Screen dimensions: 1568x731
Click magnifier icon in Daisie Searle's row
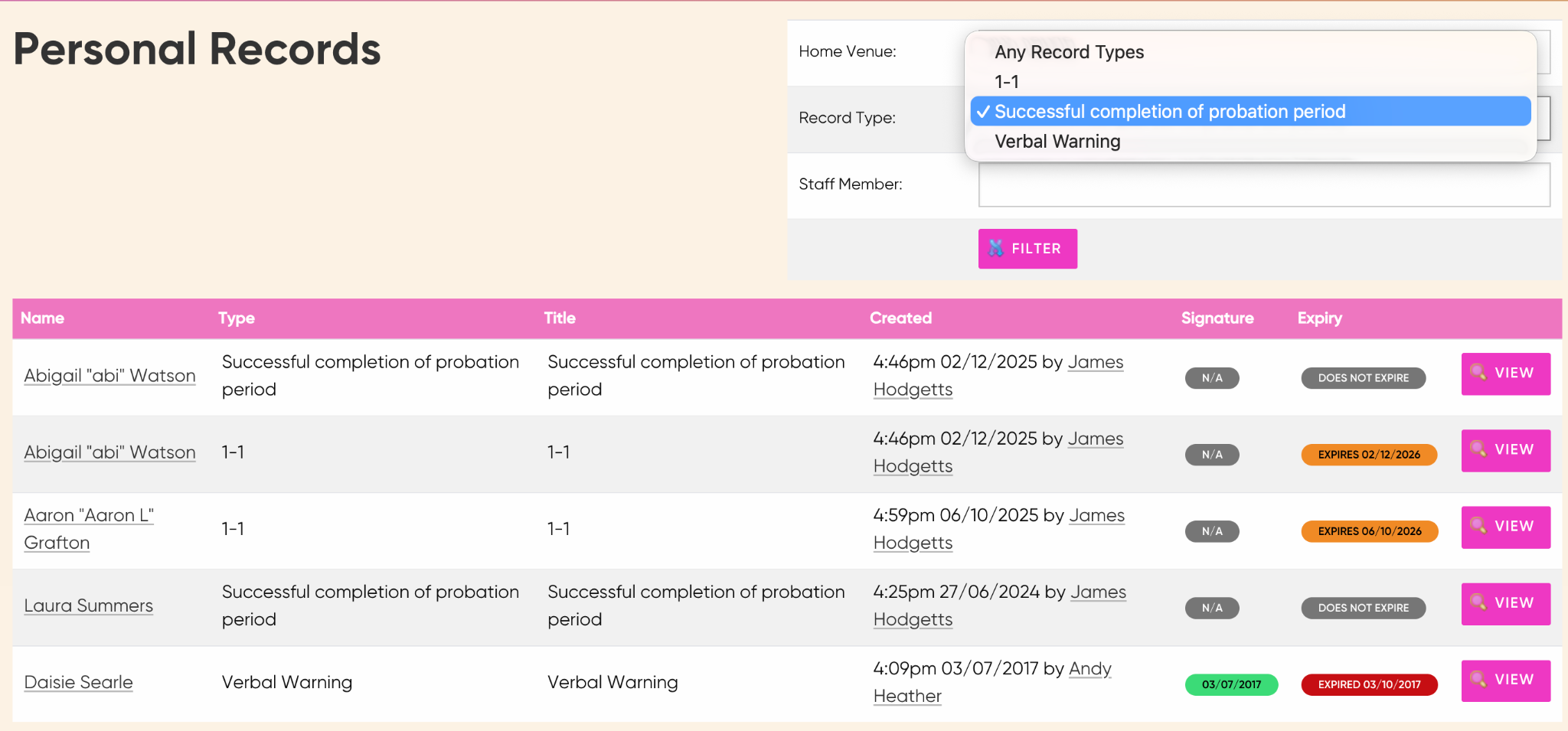click(1478, 679)
